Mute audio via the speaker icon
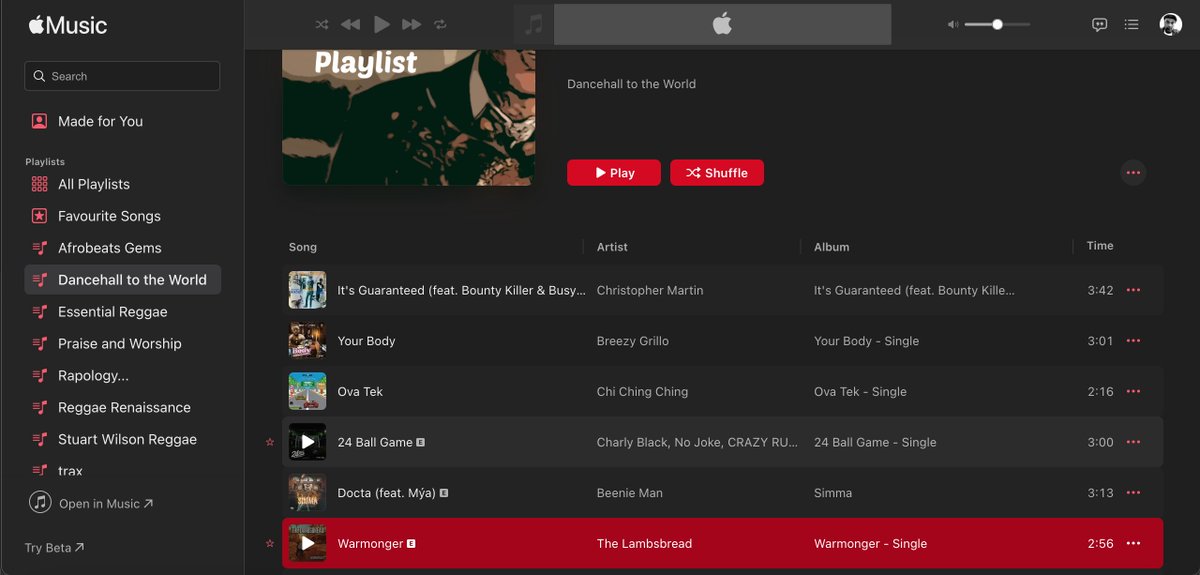1200x575 pixels. pos(953,24)
